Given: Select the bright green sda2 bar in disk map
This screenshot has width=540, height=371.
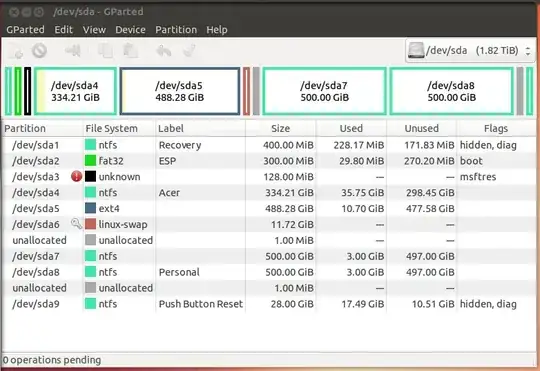Looking at the screenshot, I should 18,91.
